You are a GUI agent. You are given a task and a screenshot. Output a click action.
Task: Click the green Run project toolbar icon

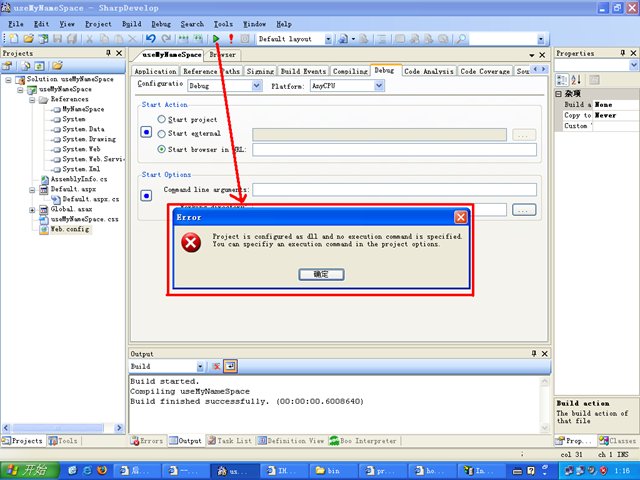(216, 38)
